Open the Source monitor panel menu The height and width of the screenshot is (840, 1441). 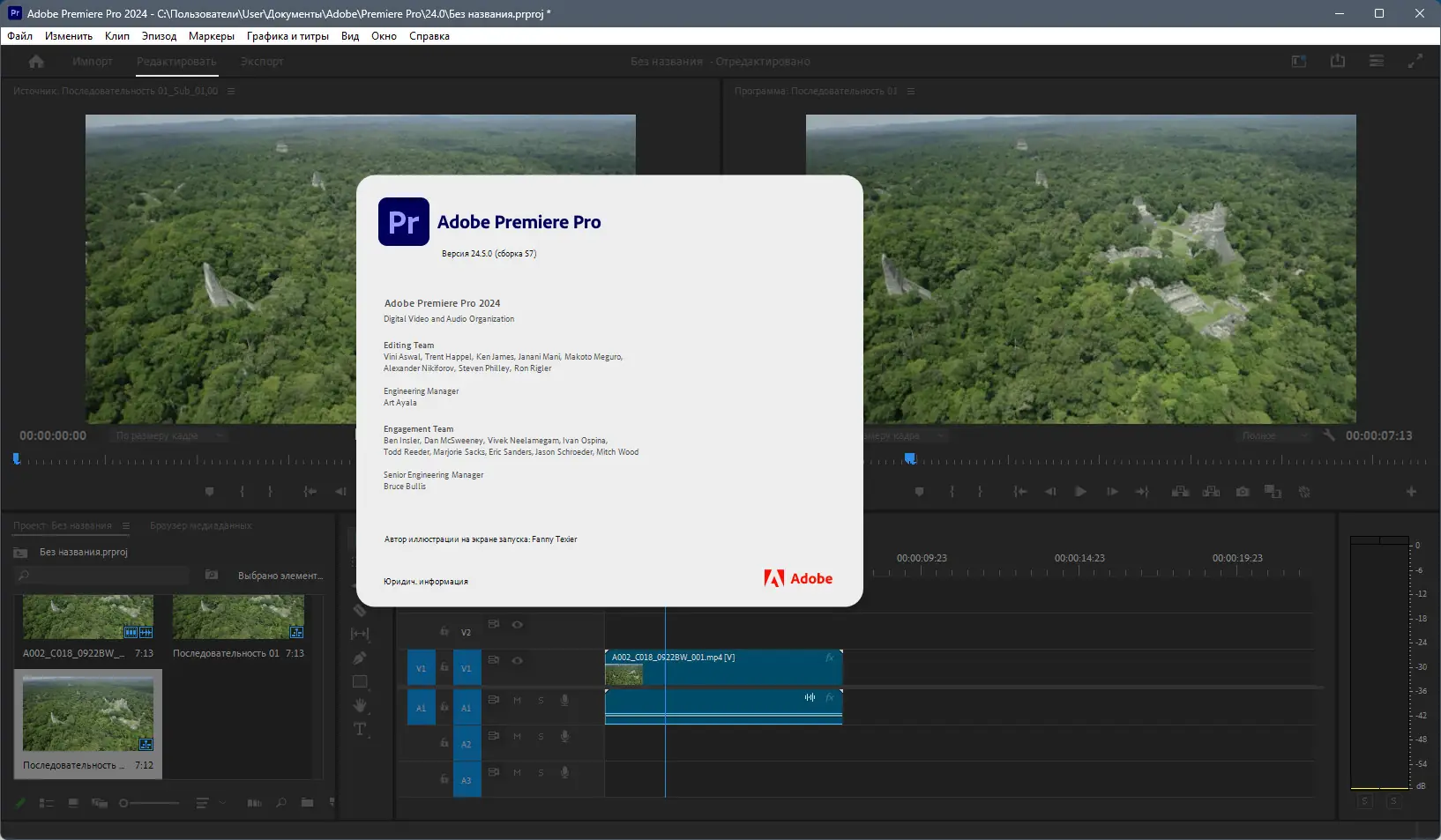pos(231,90)
